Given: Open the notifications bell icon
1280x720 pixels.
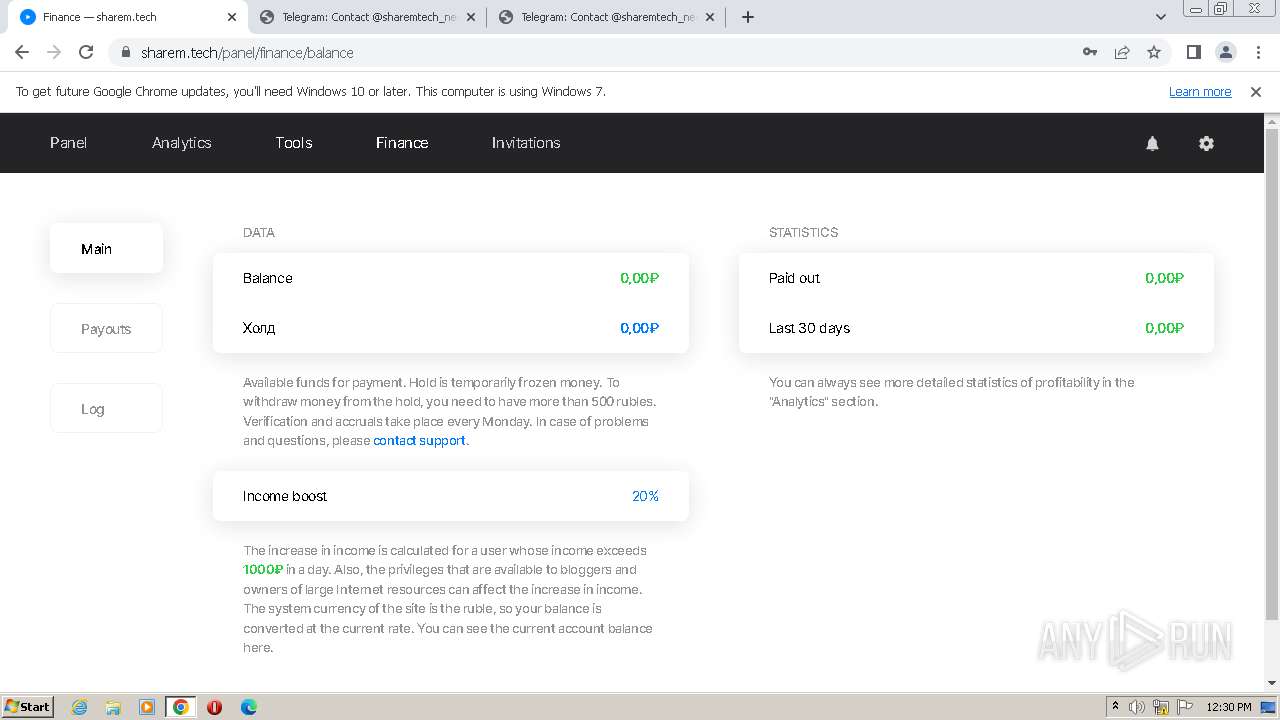Looking at the screenshot, I should [1152, 143].
